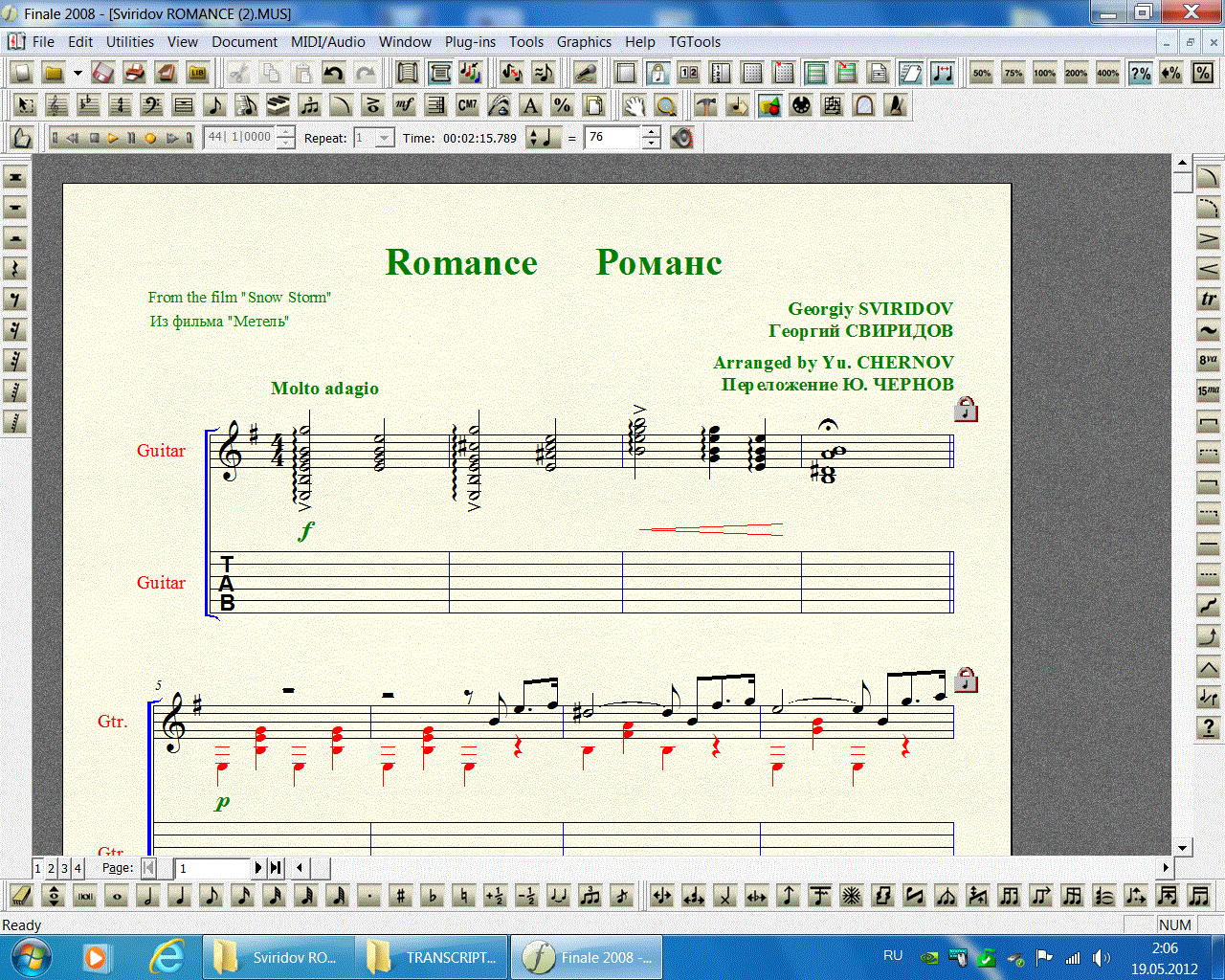
Task: Increase the tempo with up arrow
Action: click(x=652, y=132)
